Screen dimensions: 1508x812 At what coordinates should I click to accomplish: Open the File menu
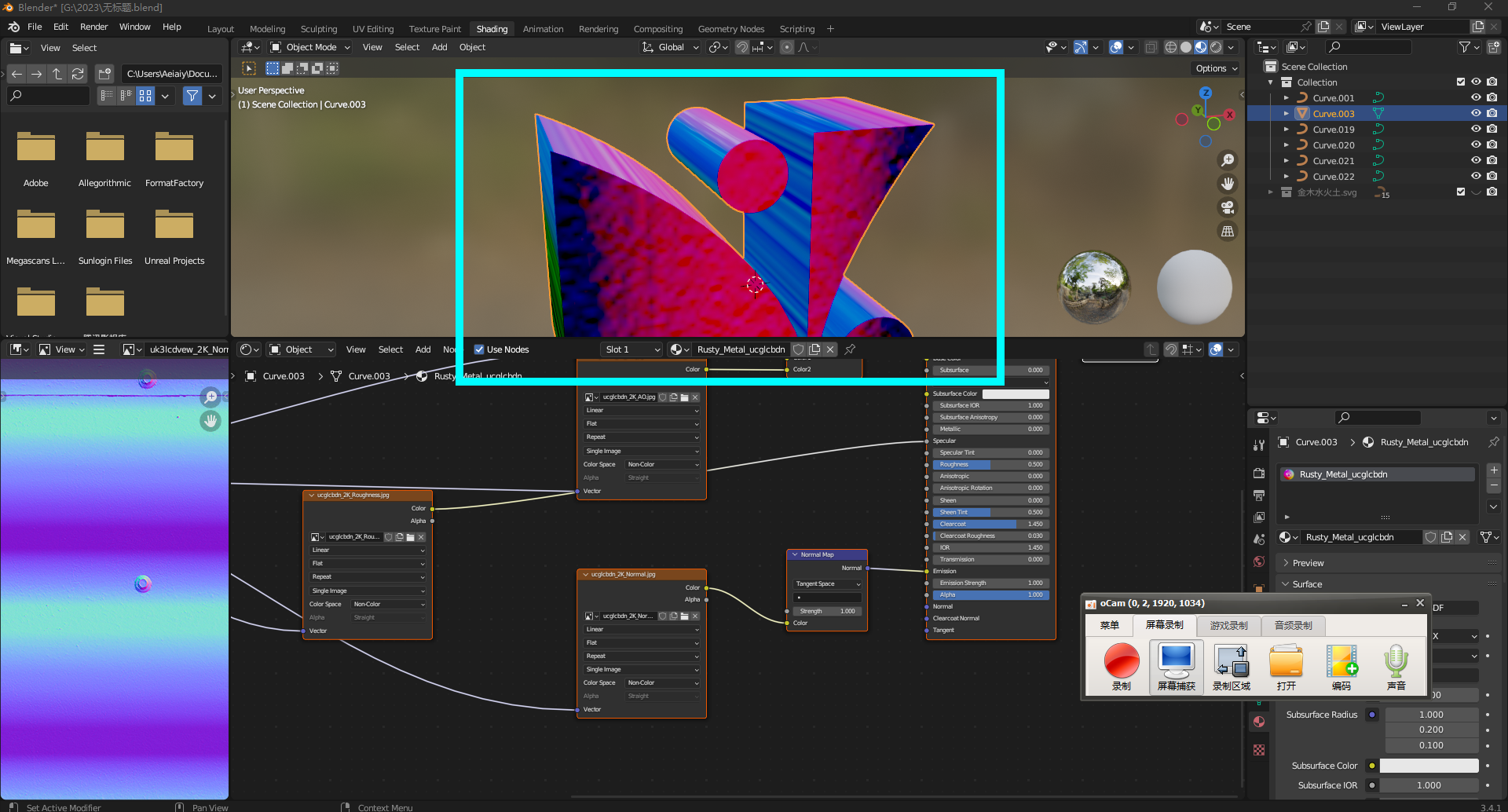[35, 27]
